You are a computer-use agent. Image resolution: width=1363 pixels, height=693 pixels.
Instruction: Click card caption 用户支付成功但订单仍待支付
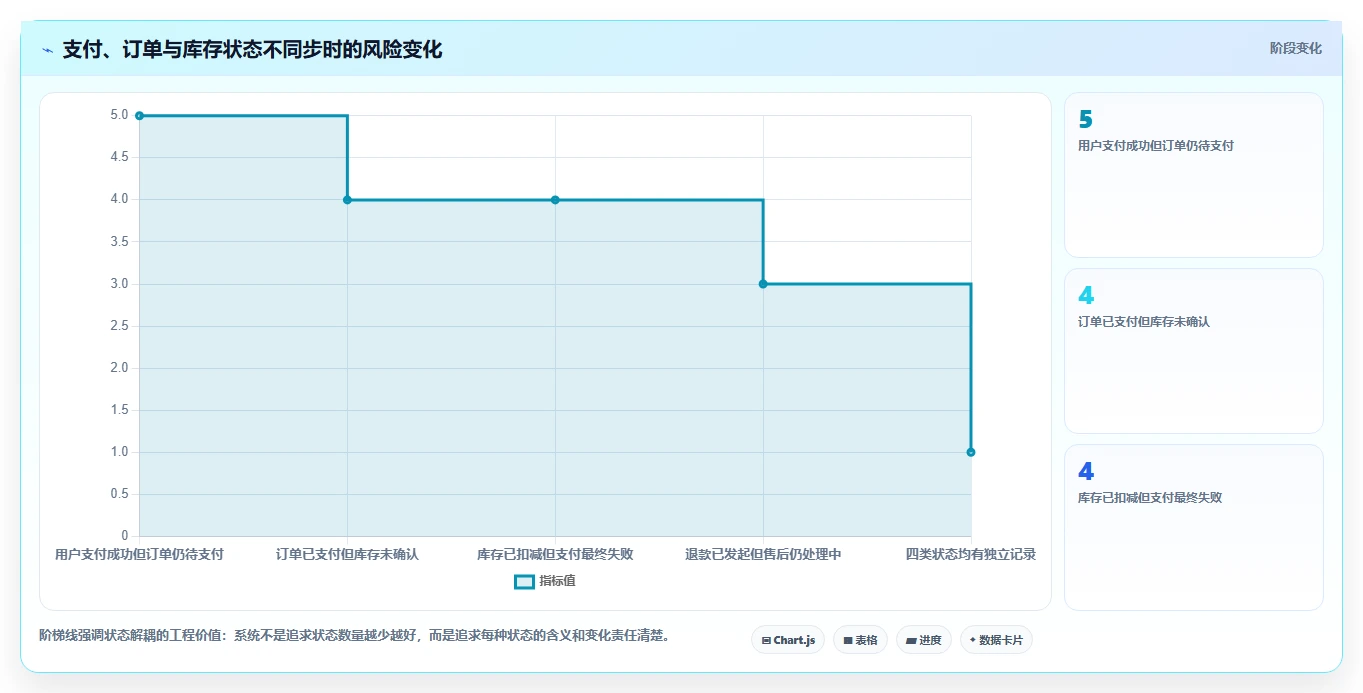click(x=1156, y=146)
